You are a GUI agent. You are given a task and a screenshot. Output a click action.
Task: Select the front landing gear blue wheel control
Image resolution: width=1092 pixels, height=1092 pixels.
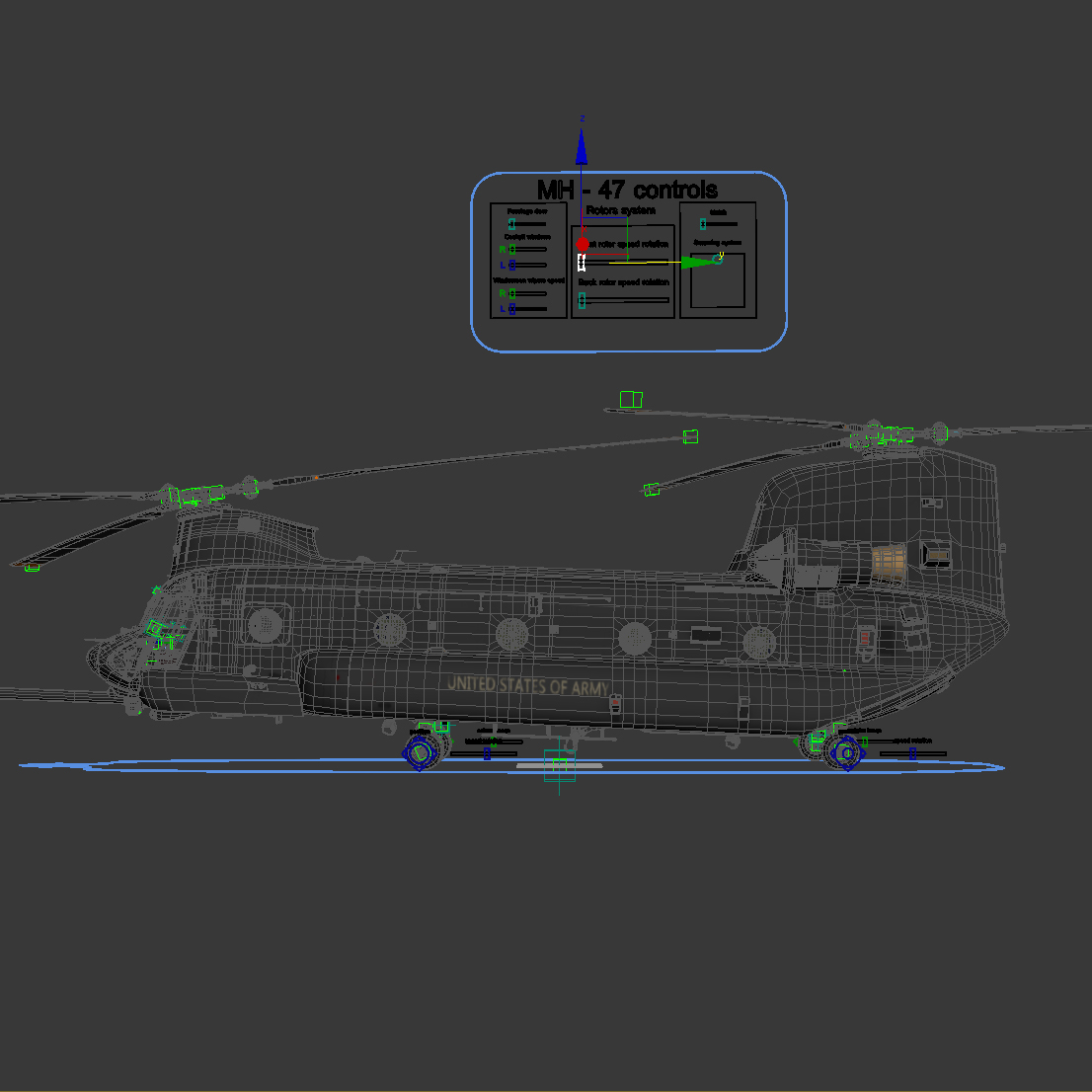coord(419,752)
